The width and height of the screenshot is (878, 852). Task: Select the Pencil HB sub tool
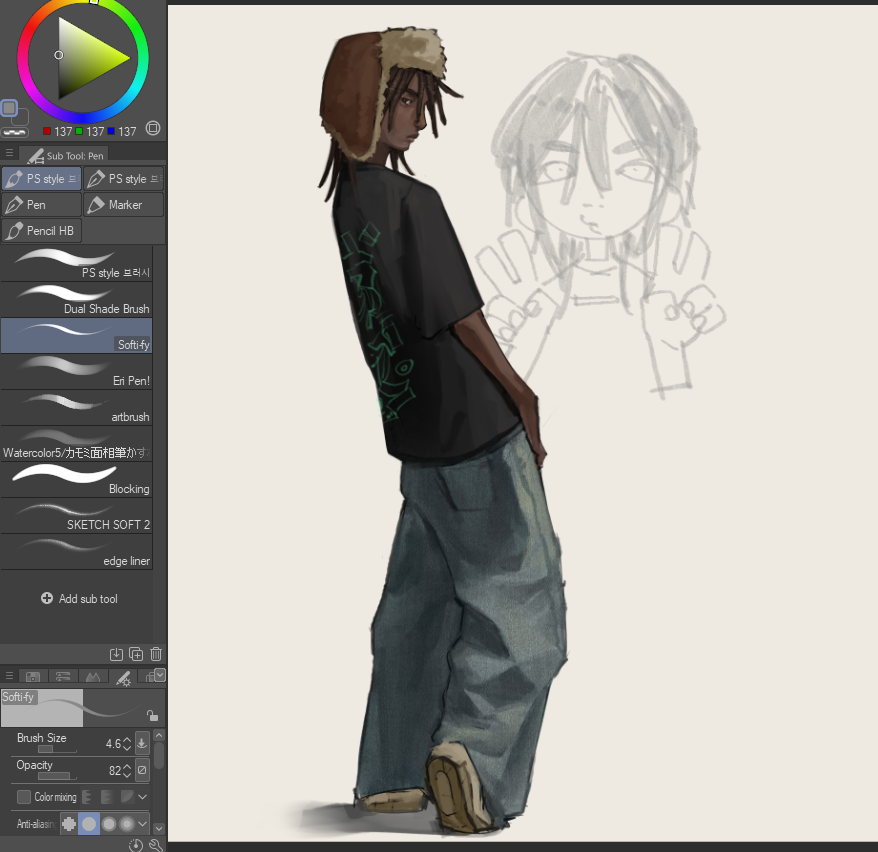click(x=42, y=230)
